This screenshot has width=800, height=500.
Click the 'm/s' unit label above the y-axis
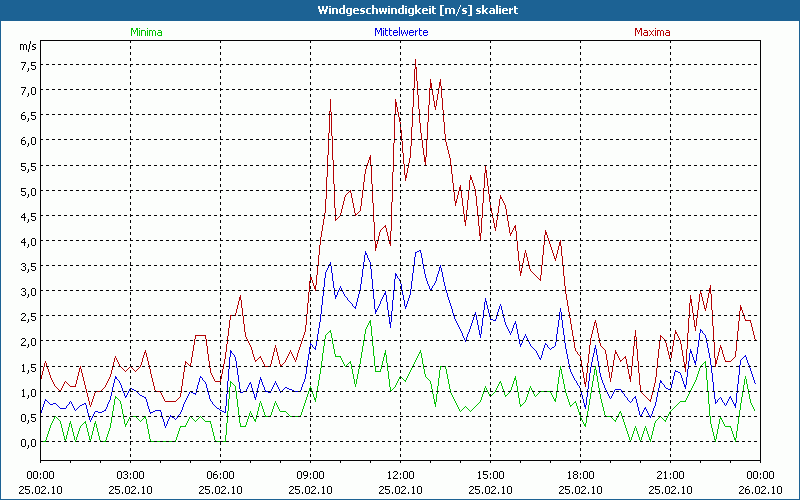pyautogui.click(x=28, y=46)
